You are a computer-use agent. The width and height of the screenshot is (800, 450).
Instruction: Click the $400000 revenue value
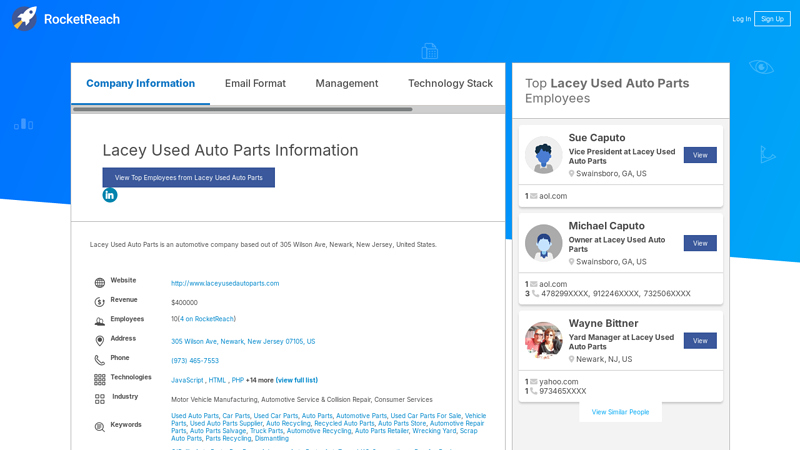(184, 303)
